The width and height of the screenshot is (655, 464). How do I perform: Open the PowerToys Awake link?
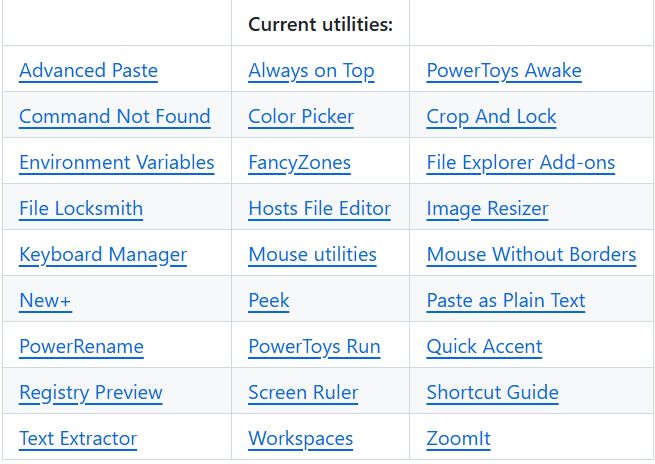click(504, 71)
